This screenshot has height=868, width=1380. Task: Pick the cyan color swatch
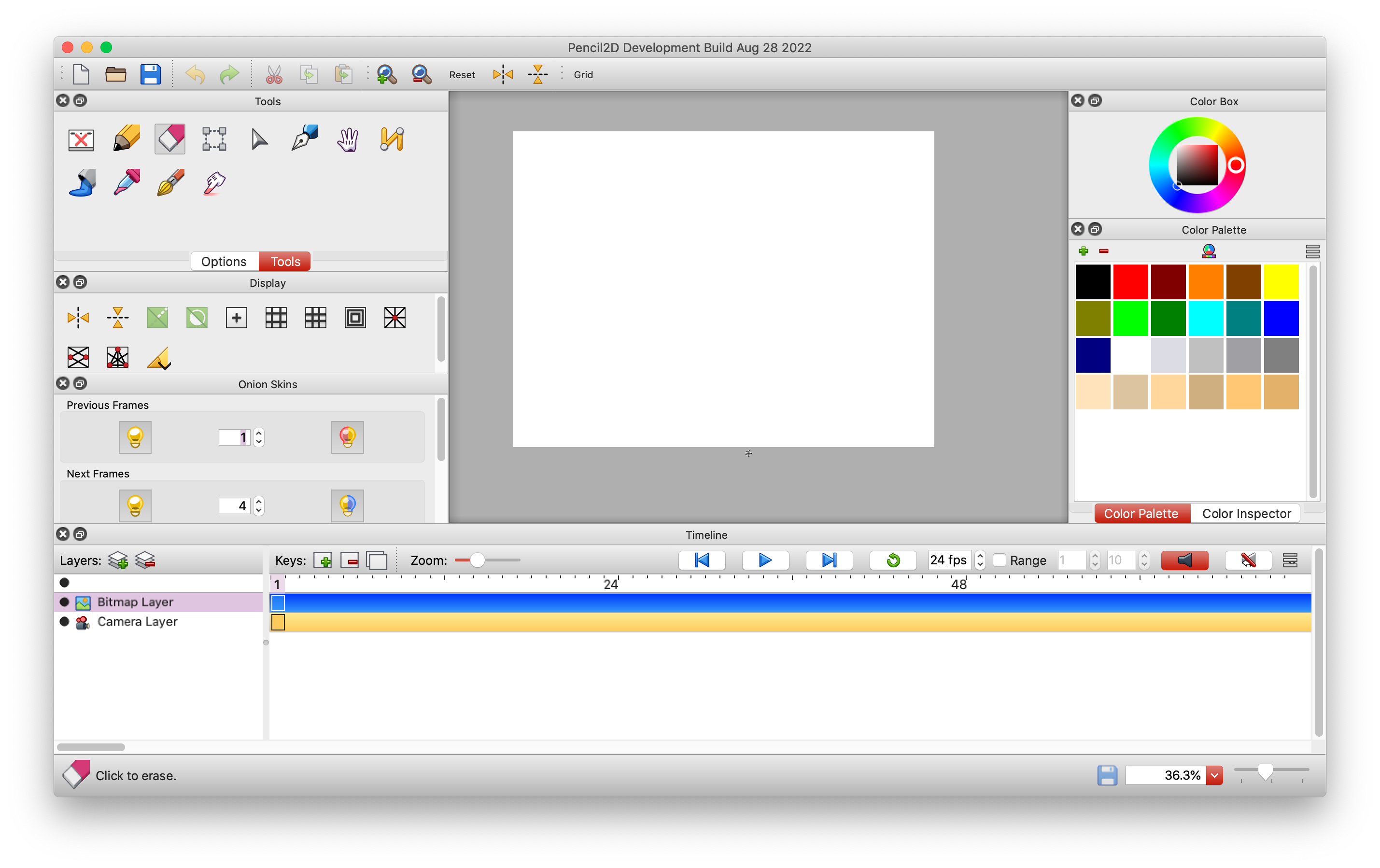[x=1206, y=319]
